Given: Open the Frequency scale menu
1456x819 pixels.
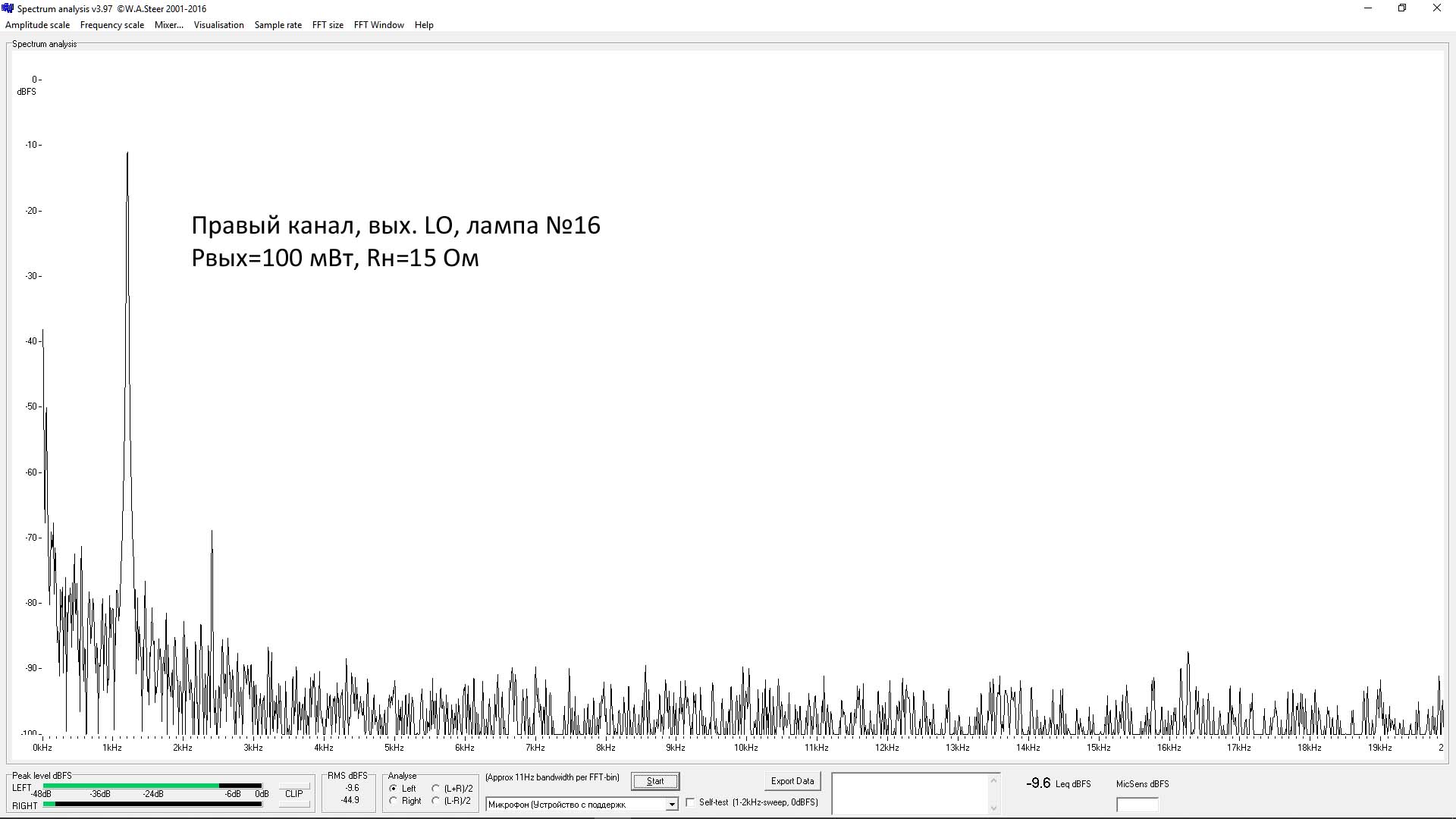Looking at the screenshot, I should [x=111, y=25].
